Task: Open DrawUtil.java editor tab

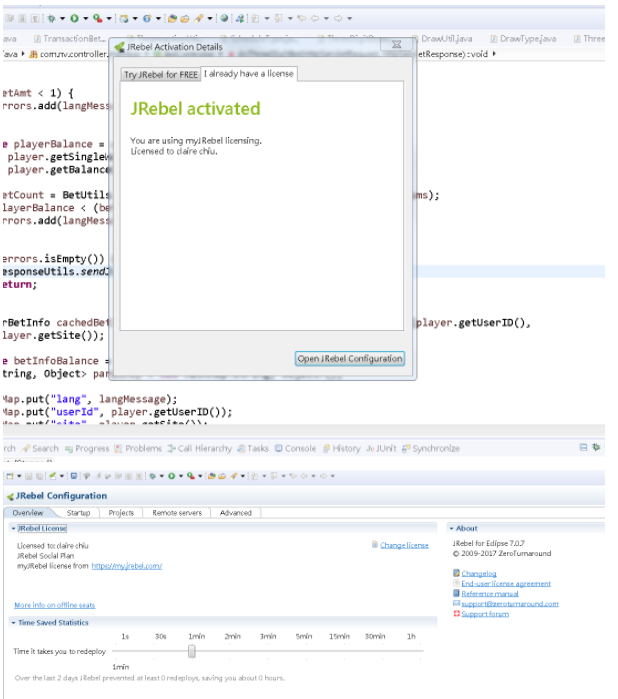Action: [442, 39]
